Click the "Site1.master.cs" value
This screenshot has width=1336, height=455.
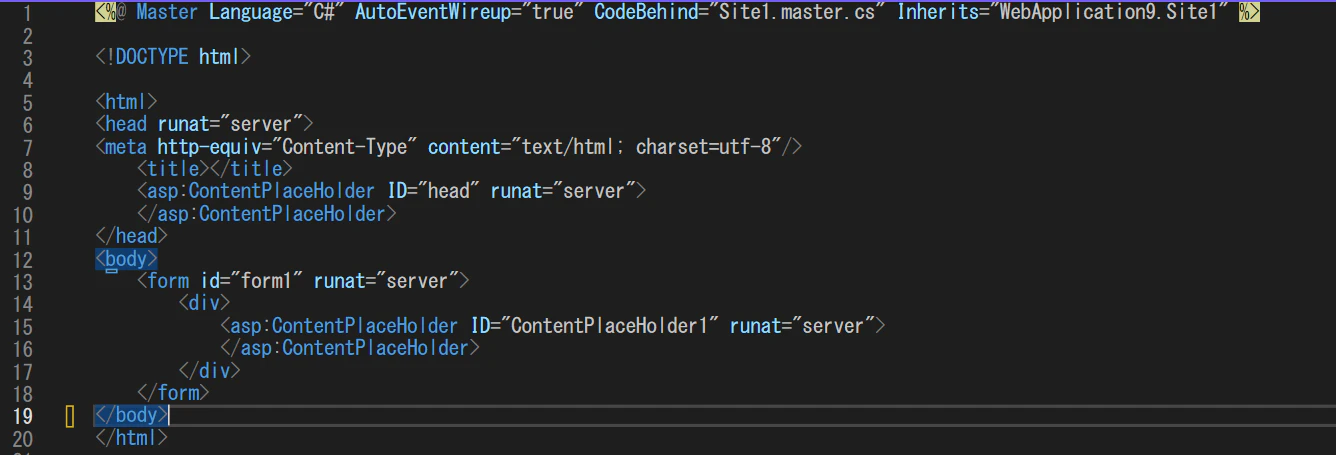pyautogui.click(x=796, y=12)
